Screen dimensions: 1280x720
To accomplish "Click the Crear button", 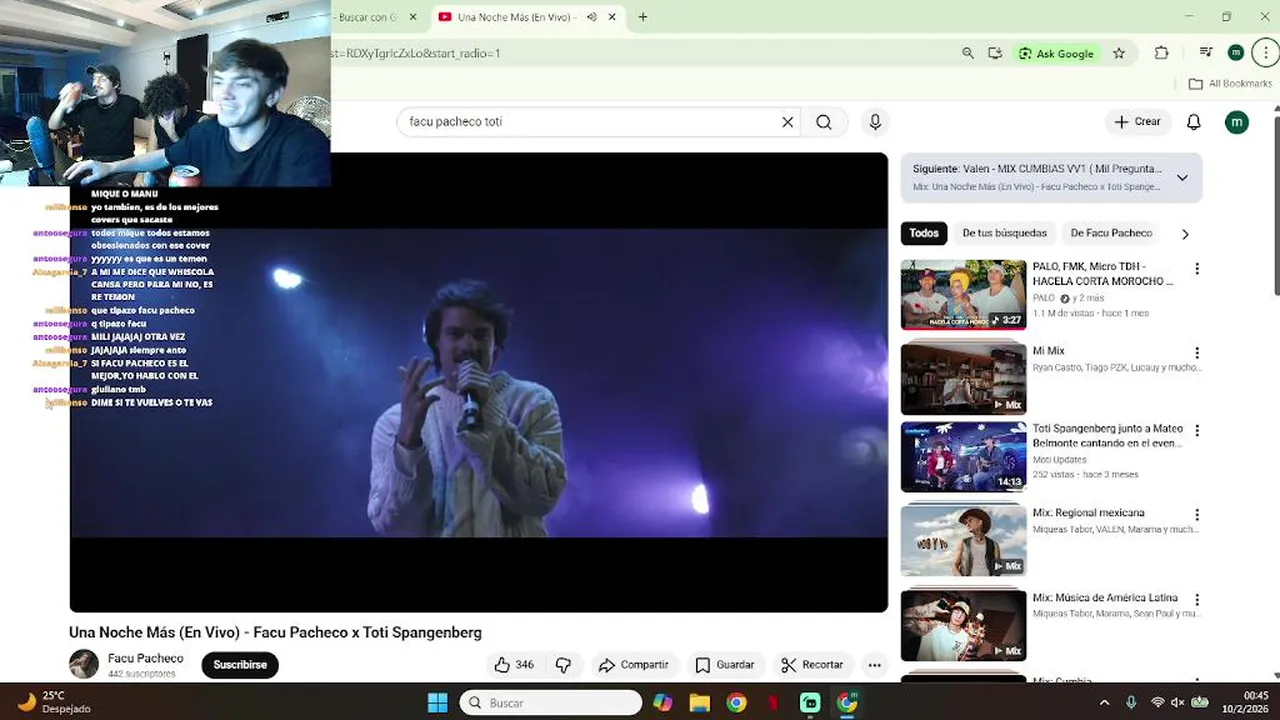I will click(1137, 122).
